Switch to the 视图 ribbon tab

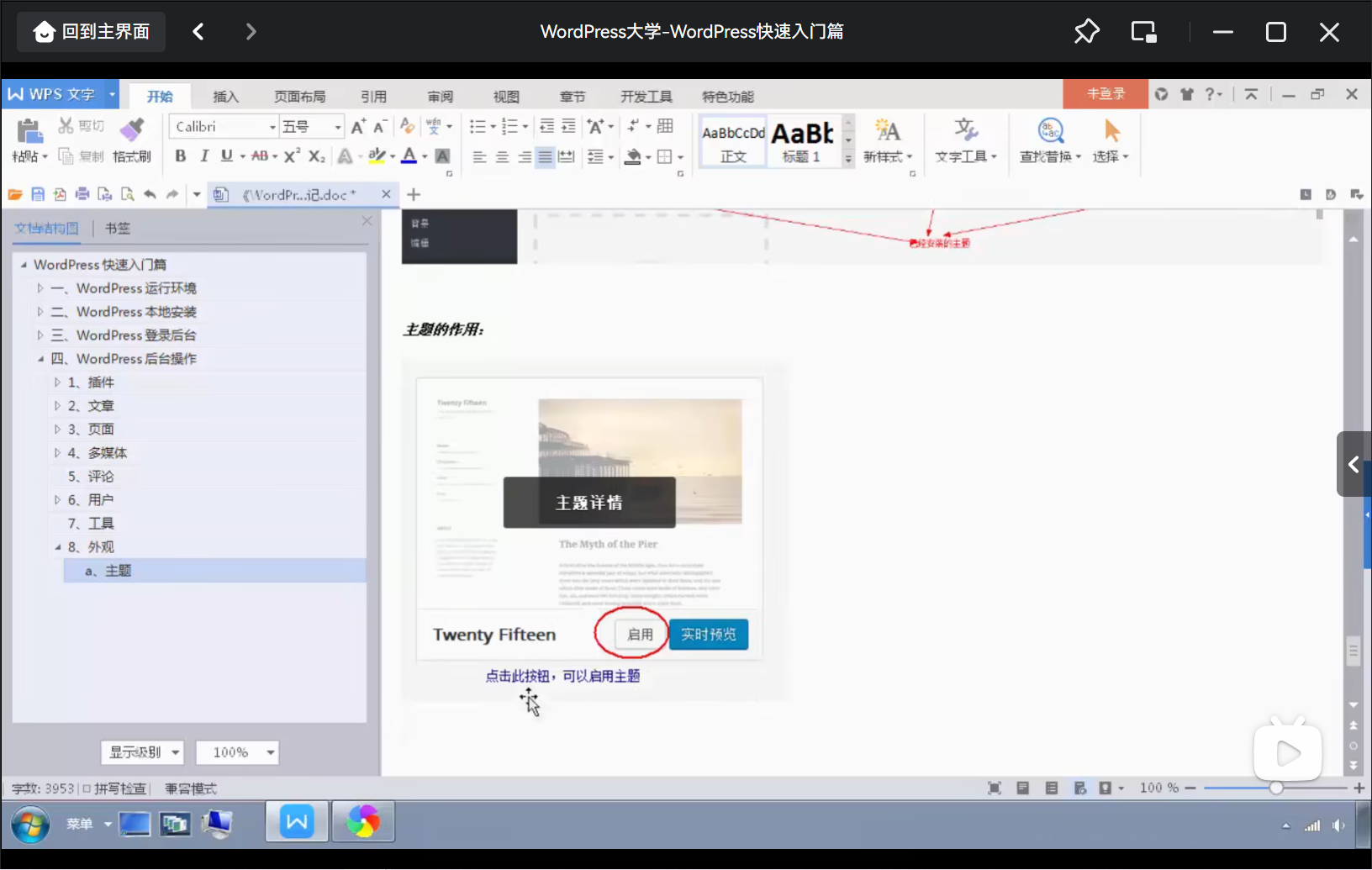click(x=506, y=97)
